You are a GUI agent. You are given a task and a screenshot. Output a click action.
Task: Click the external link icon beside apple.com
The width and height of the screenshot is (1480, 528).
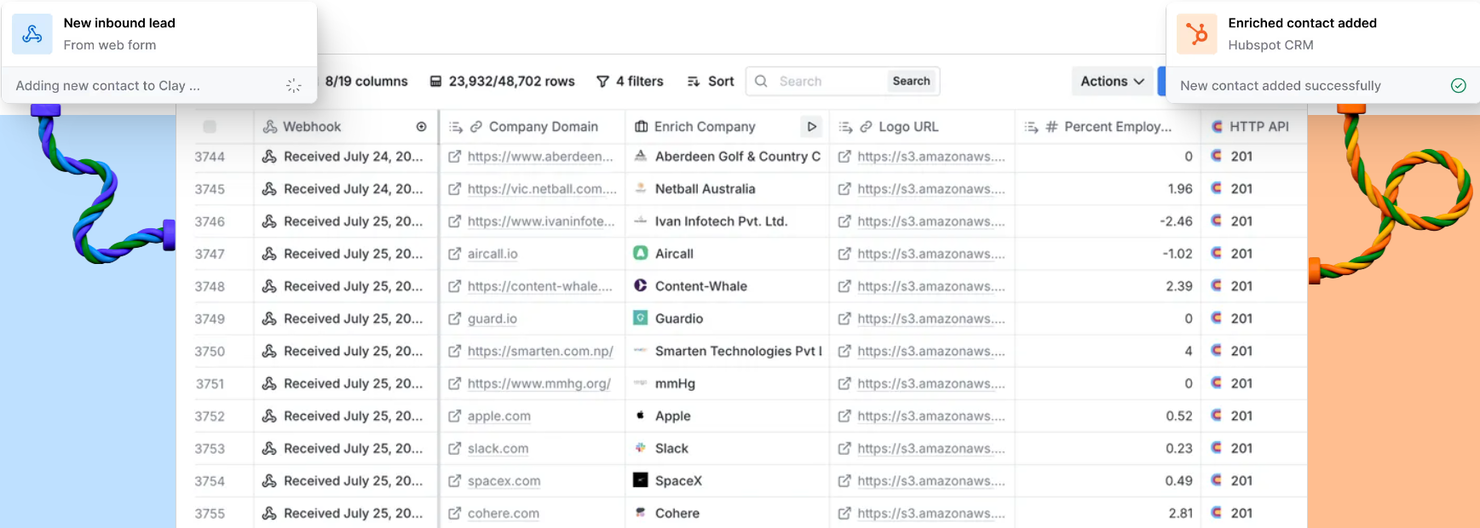click(455, 416)
